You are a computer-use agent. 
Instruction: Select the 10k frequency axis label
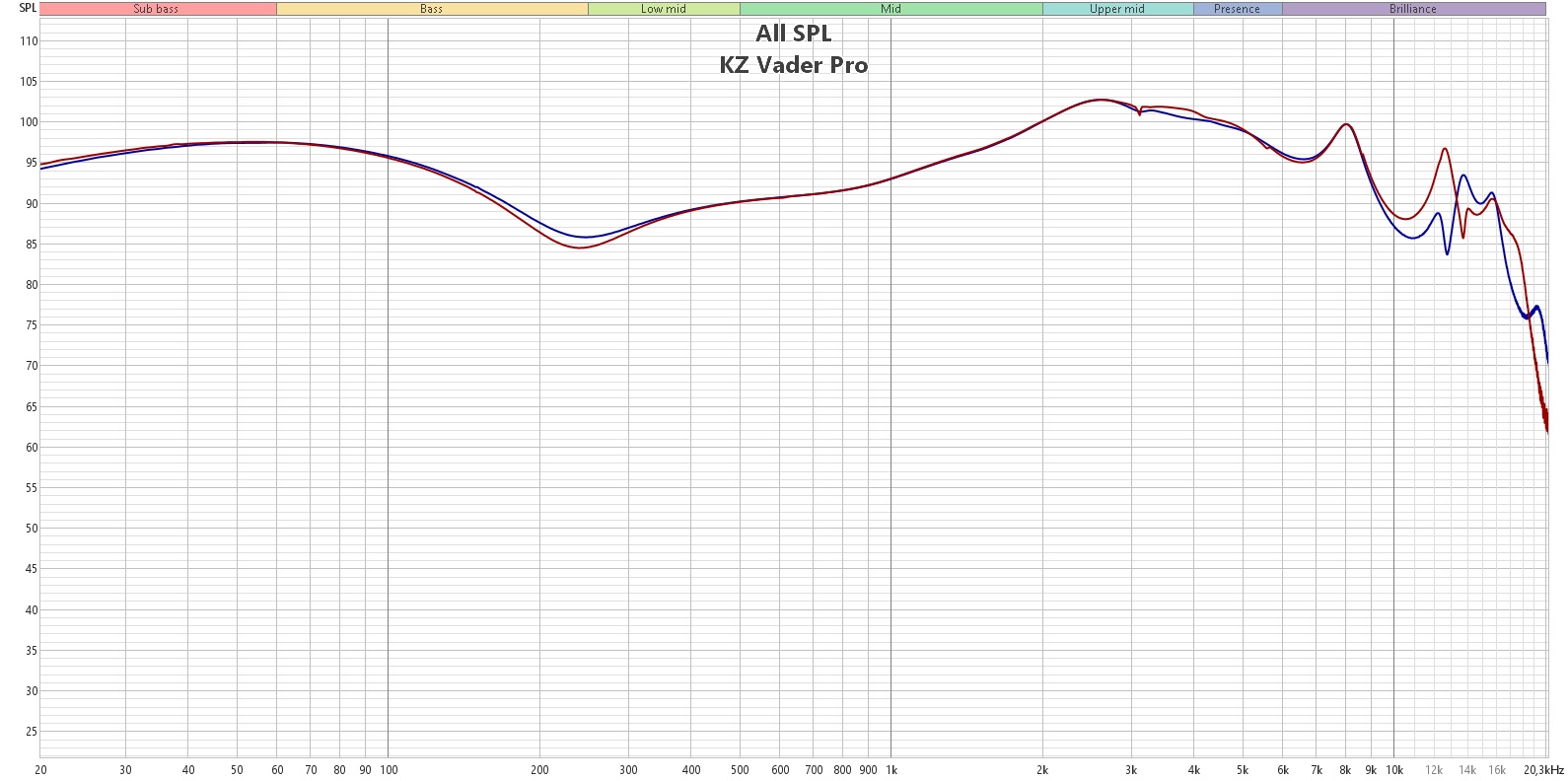(x=1394, y=770)
